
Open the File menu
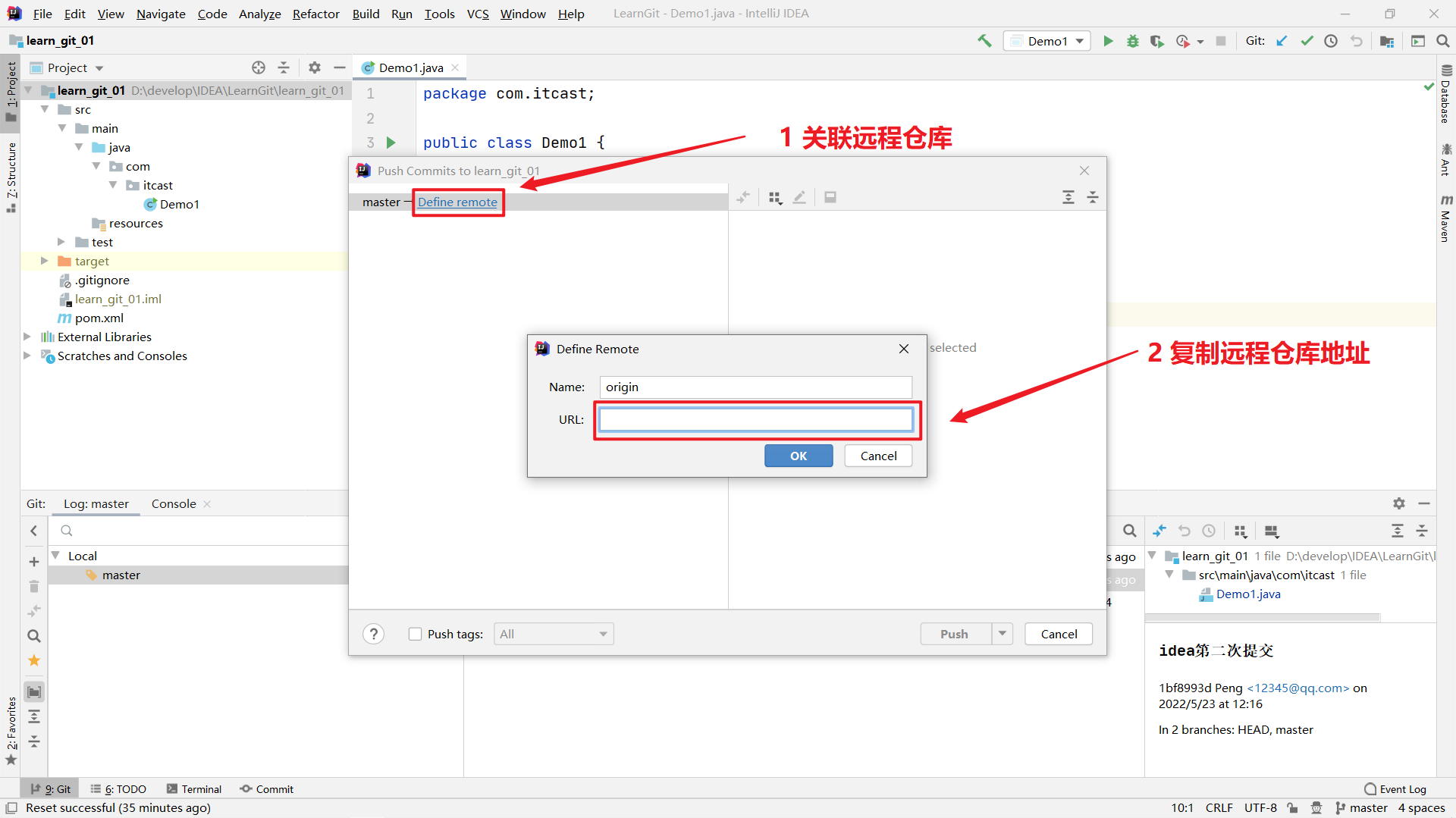click(42, 14)
